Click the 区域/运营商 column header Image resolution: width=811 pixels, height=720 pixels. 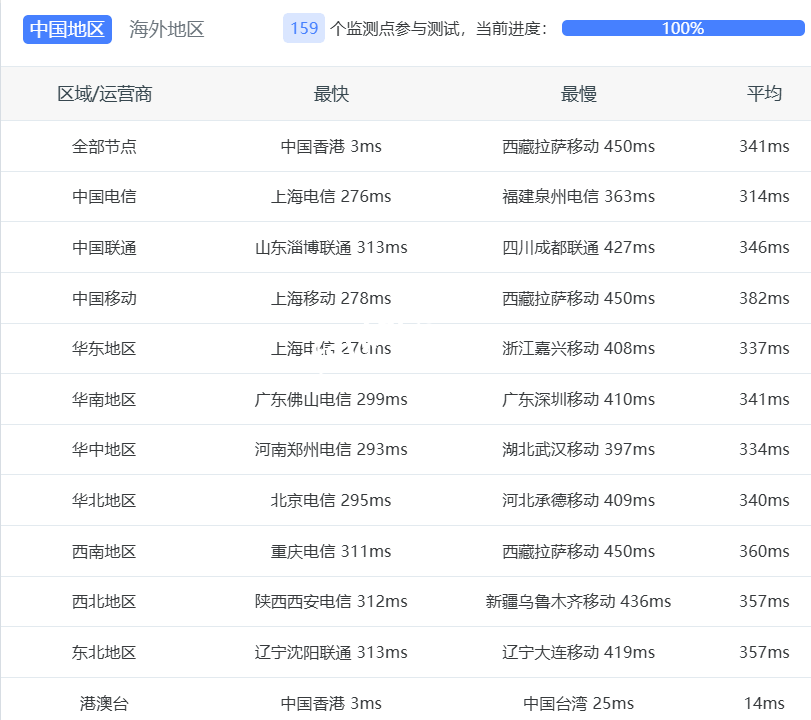click(x=104, y=94)
